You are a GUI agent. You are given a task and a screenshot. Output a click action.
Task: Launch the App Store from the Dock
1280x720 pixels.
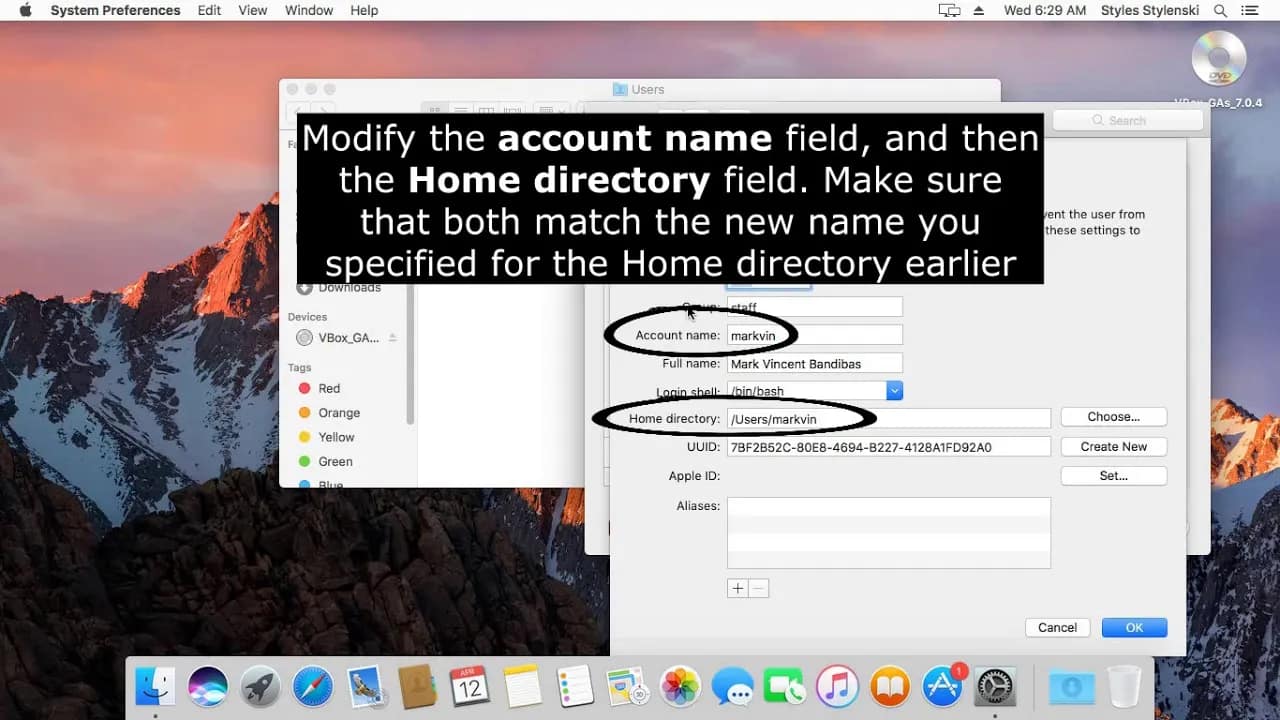click(x=943, y=687)
